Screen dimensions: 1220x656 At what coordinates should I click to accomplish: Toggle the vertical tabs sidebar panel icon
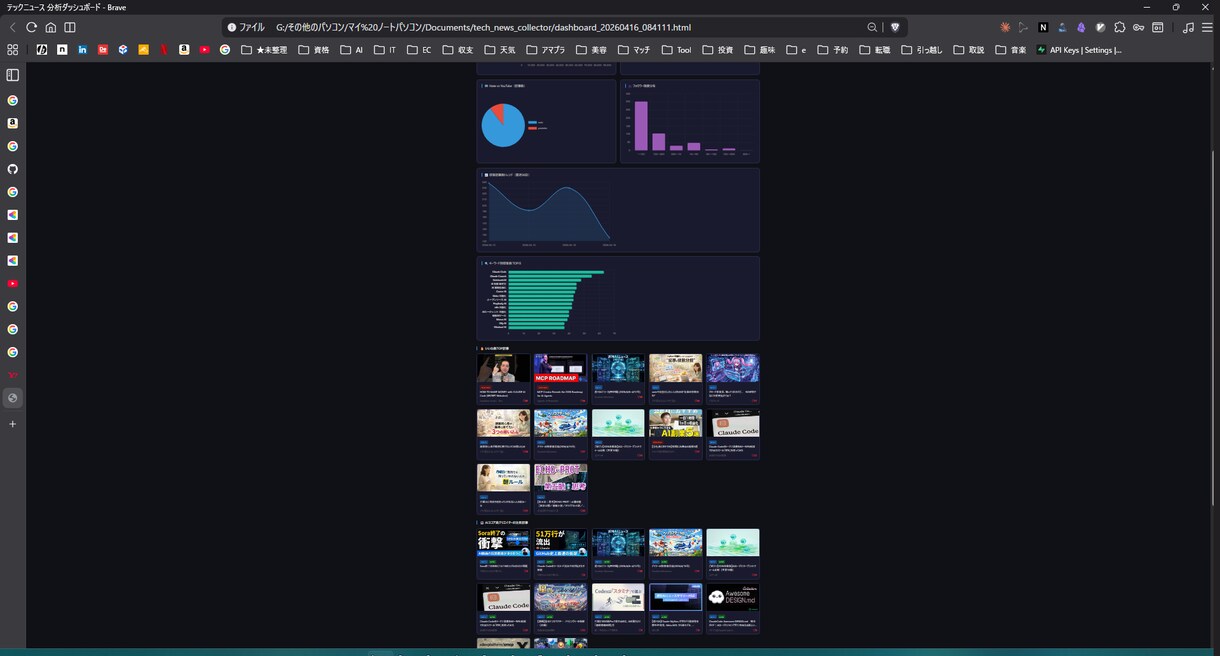[13, 75]
